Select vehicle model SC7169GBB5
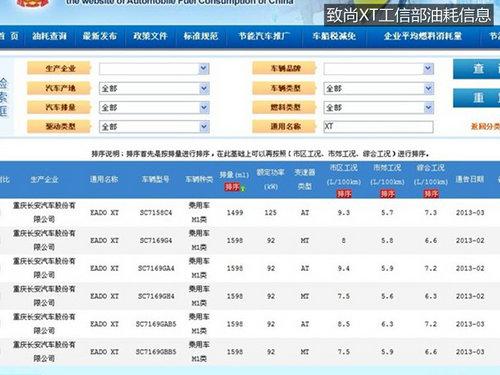Image resolution: width=500 pixels, height=375 pixels. point(156,352)
